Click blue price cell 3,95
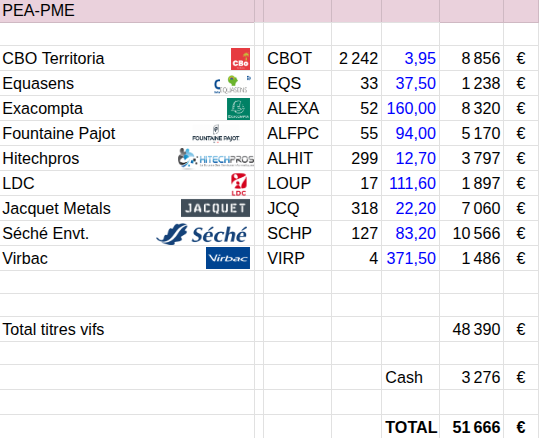The height and width of the screenshot is (438, 539). click(x=410, y=58)
